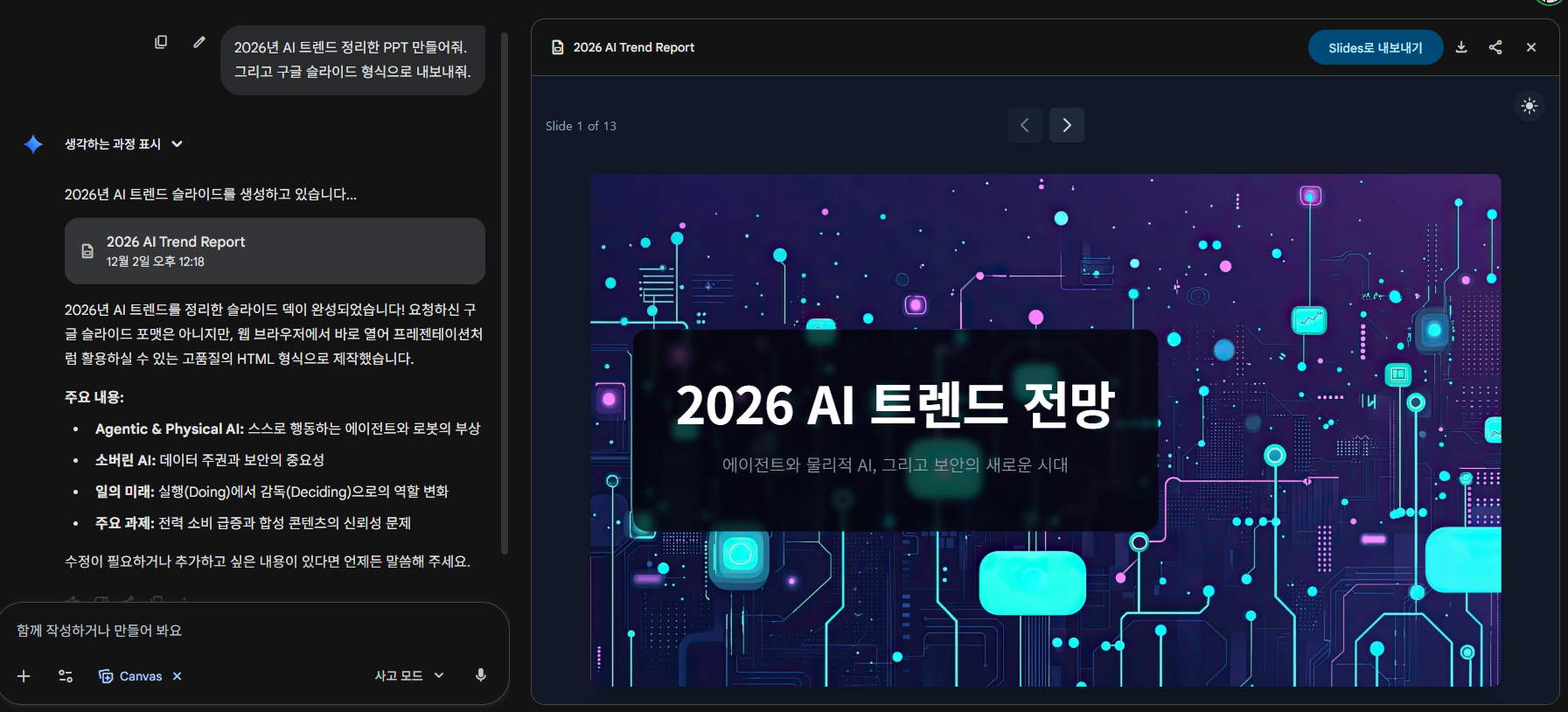Click the '소버린 AI' bullet point
The height and width of the screenshot is (712, 1568).
[210, 460]
